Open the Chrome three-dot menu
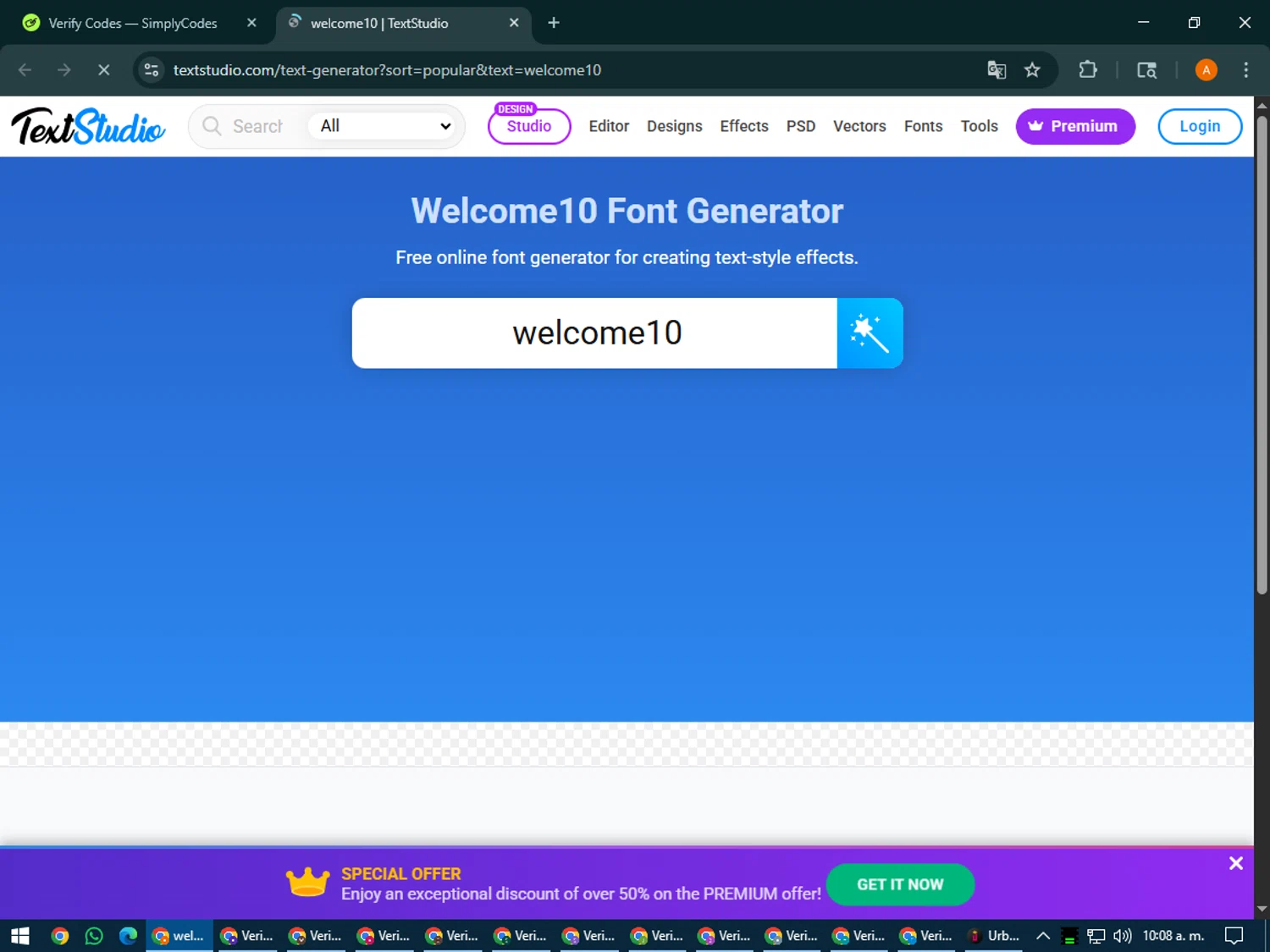1270x952 pixels. [x=1245, y=70]
